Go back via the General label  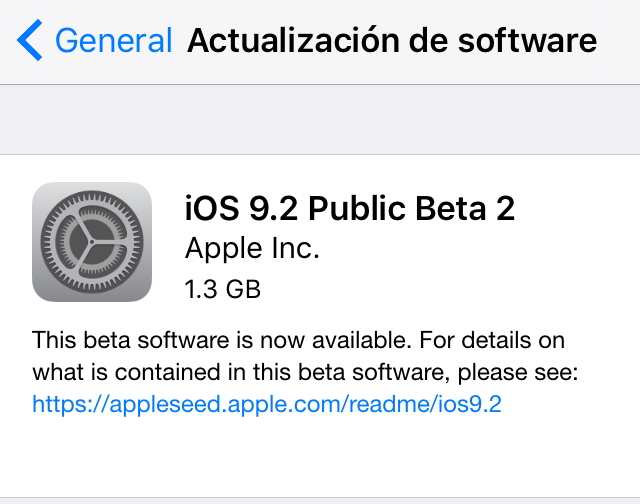point(113,40)
